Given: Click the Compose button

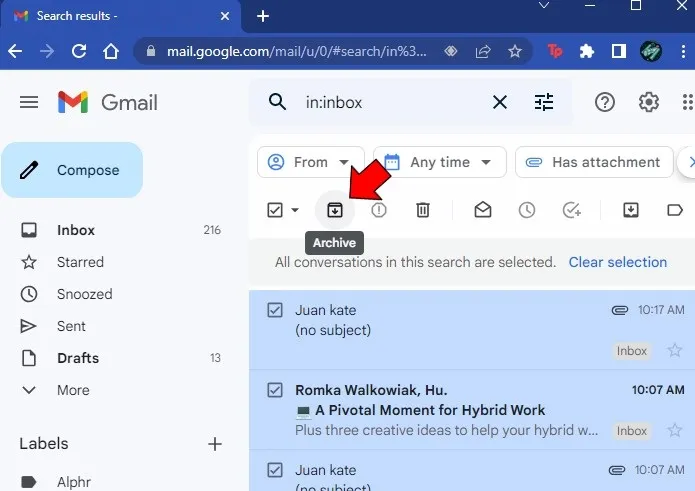Looking at the screenshot, I should (72, 170).
